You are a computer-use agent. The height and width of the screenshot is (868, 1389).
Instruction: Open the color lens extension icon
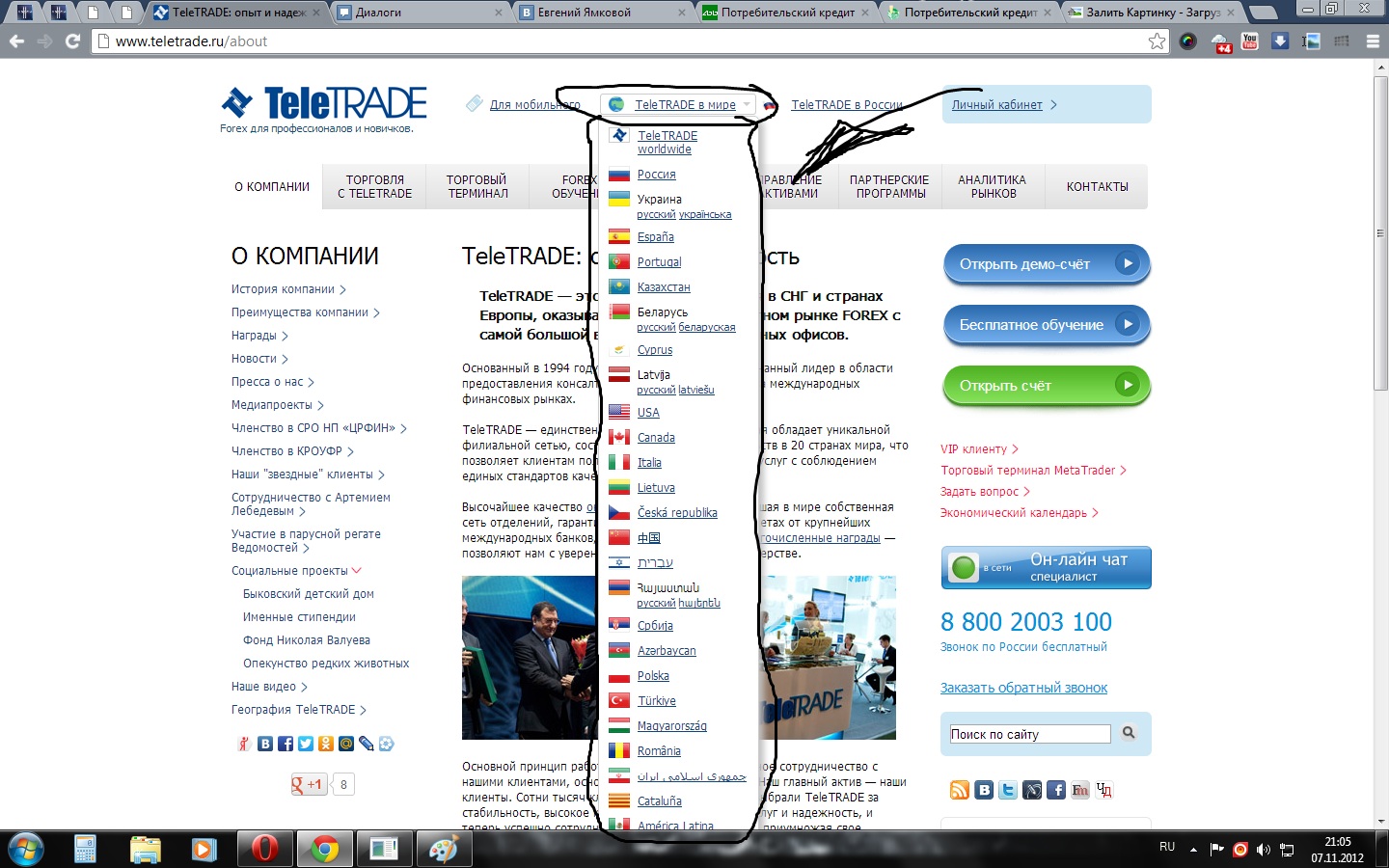(x=1187, y=41)
